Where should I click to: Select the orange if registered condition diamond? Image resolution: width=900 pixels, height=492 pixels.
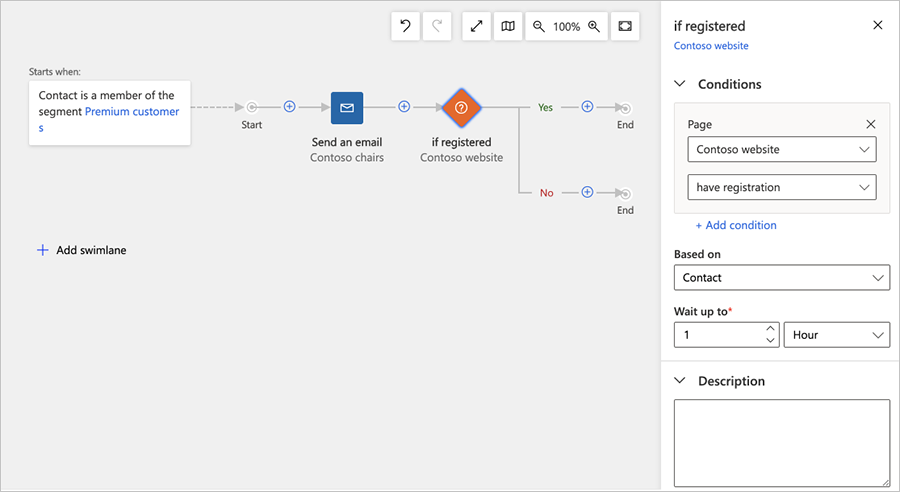(x=461, y=108)
